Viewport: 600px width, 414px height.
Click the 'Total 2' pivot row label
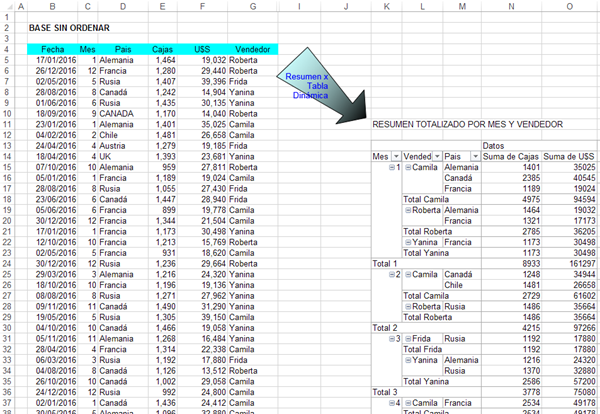click(x=385, y=328)
